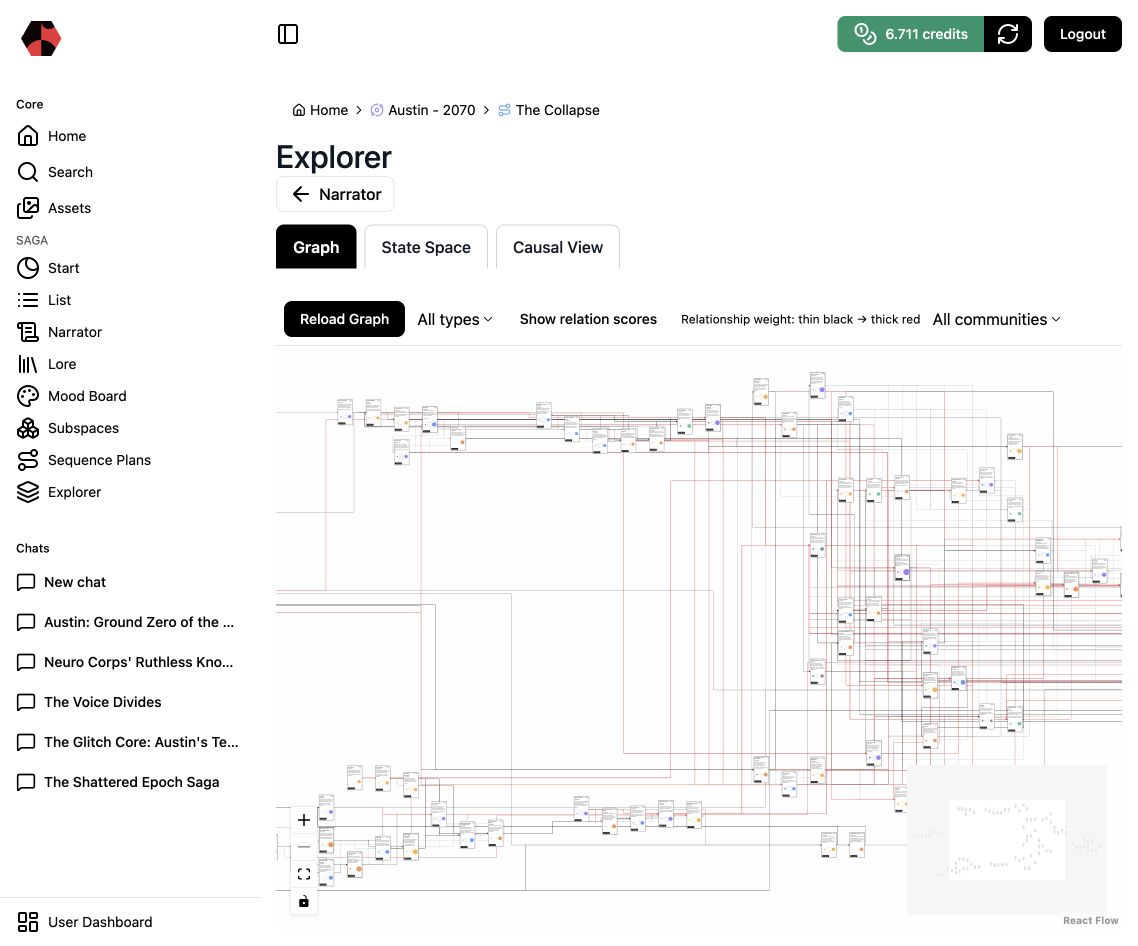Click the New chat bubble icon
Screen dimensions: 1138x946
coord(26,582)
